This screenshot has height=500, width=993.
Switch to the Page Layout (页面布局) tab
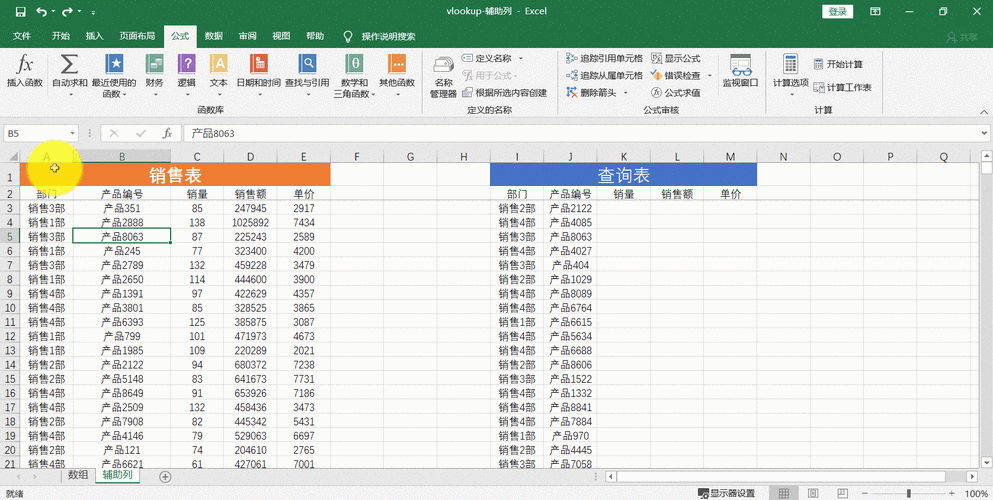click(137, 36)
